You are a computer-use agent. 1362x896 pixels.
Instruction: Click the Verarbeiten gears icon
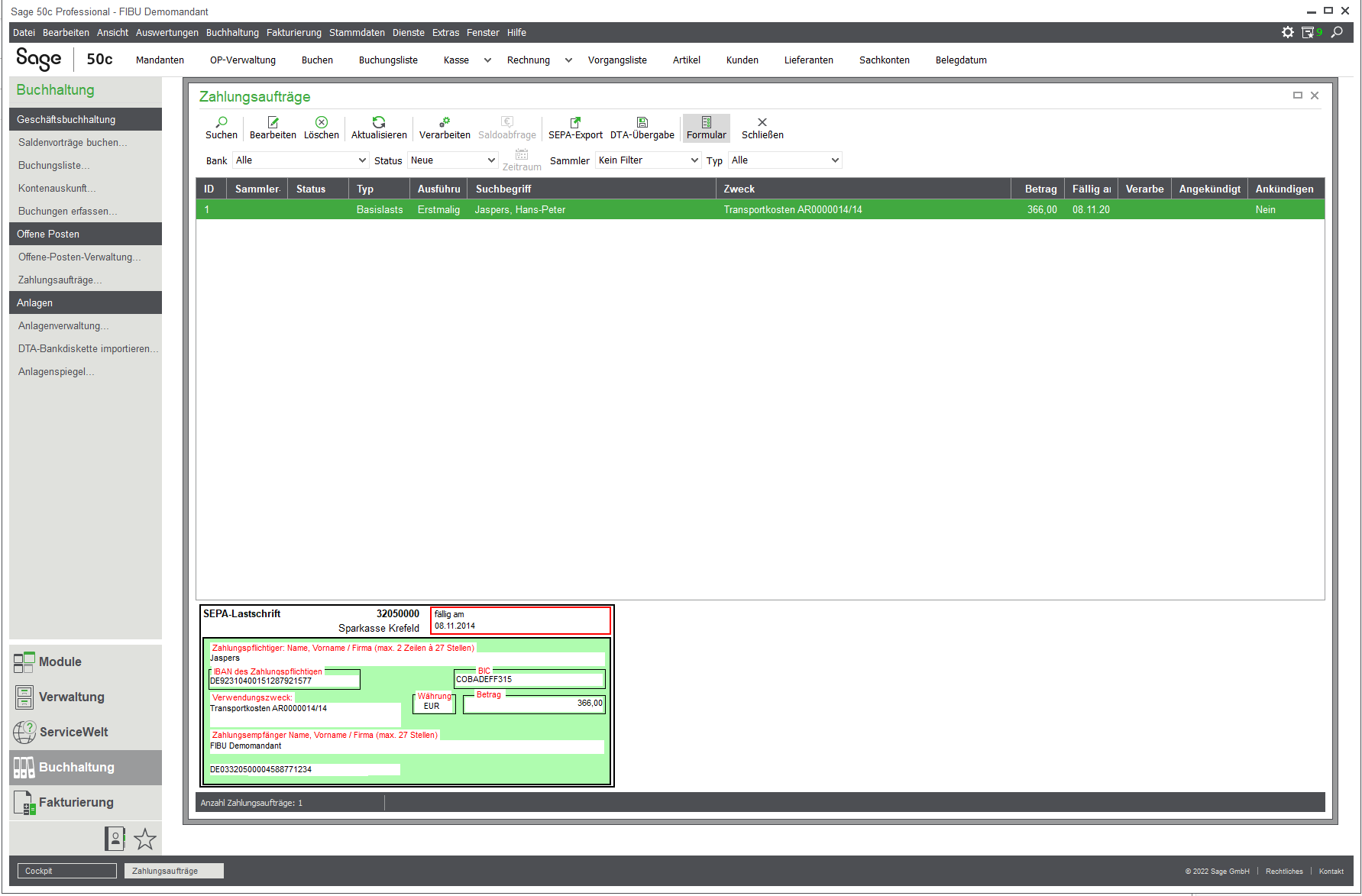click(x=445, y=123)
